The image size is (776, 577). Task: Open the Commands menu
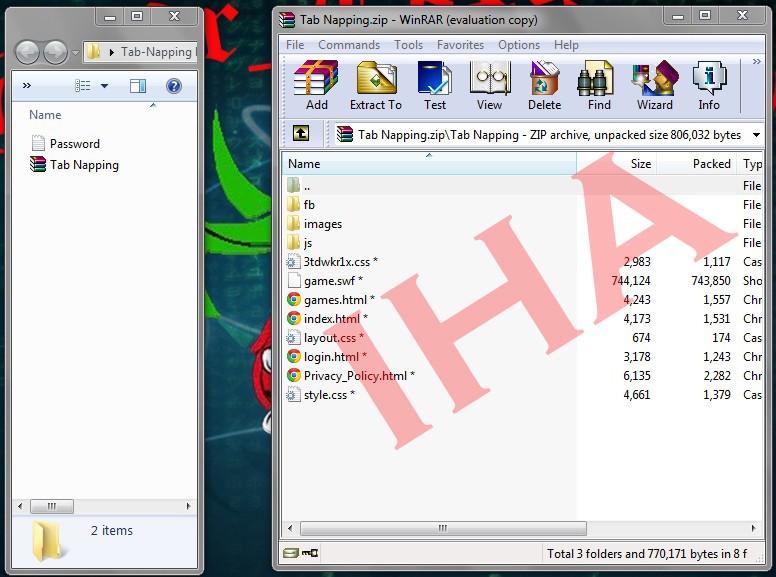point(349,45)
